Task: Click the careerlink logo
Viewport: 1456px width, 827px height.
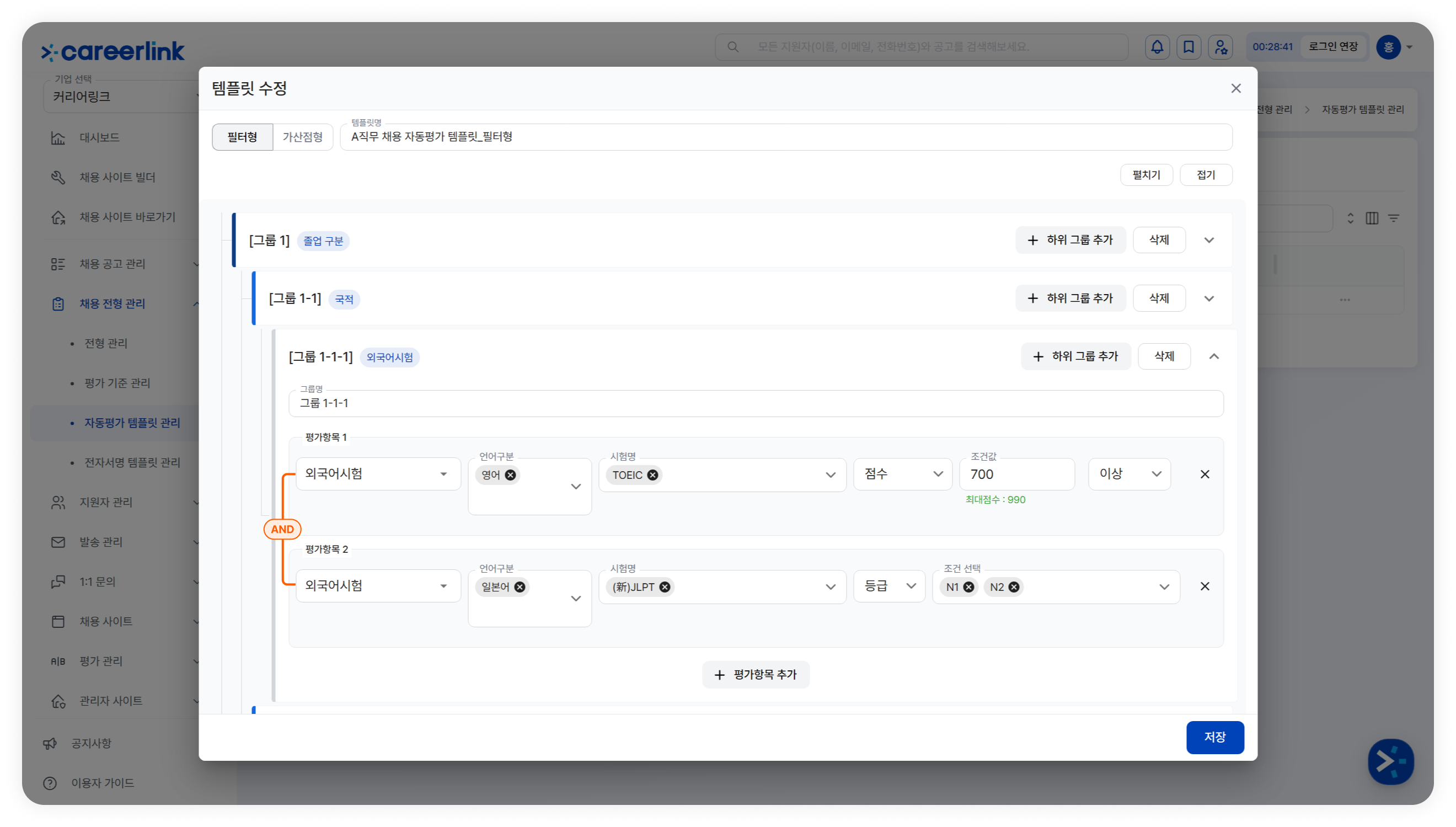Action: click(113, 51)
